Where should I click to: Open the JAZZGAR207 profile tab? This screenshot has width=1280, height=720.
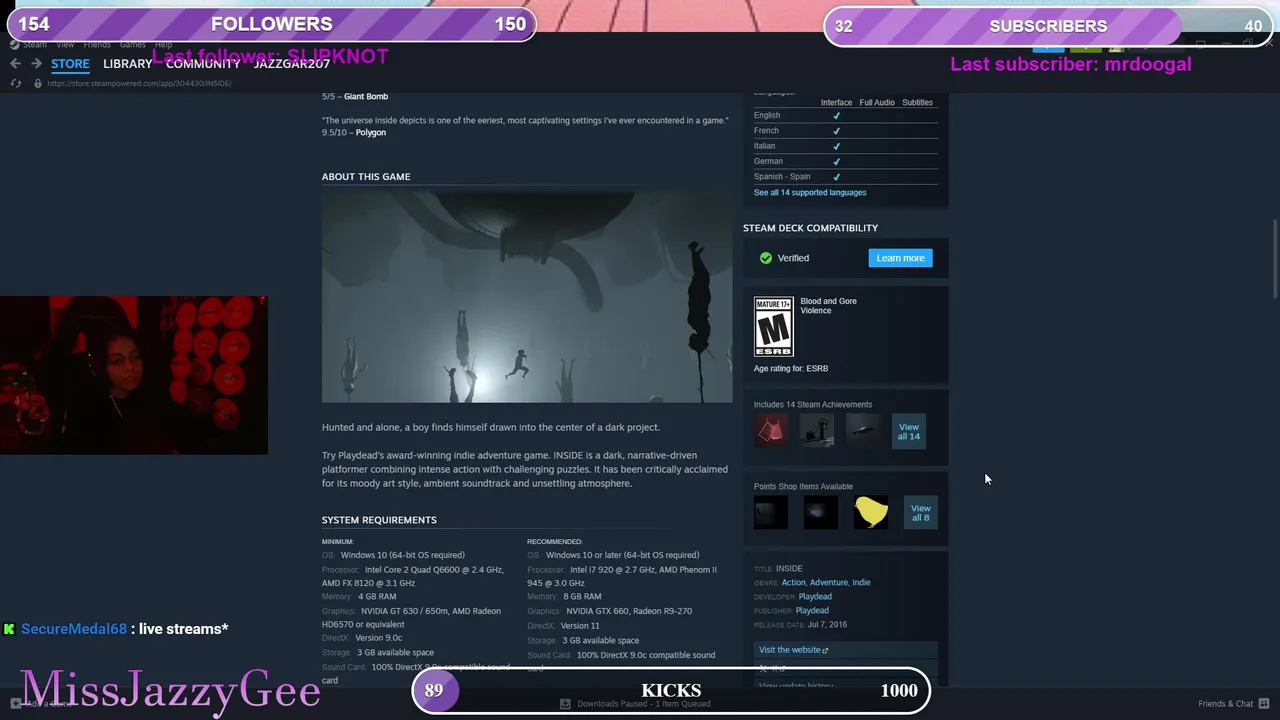291,64
